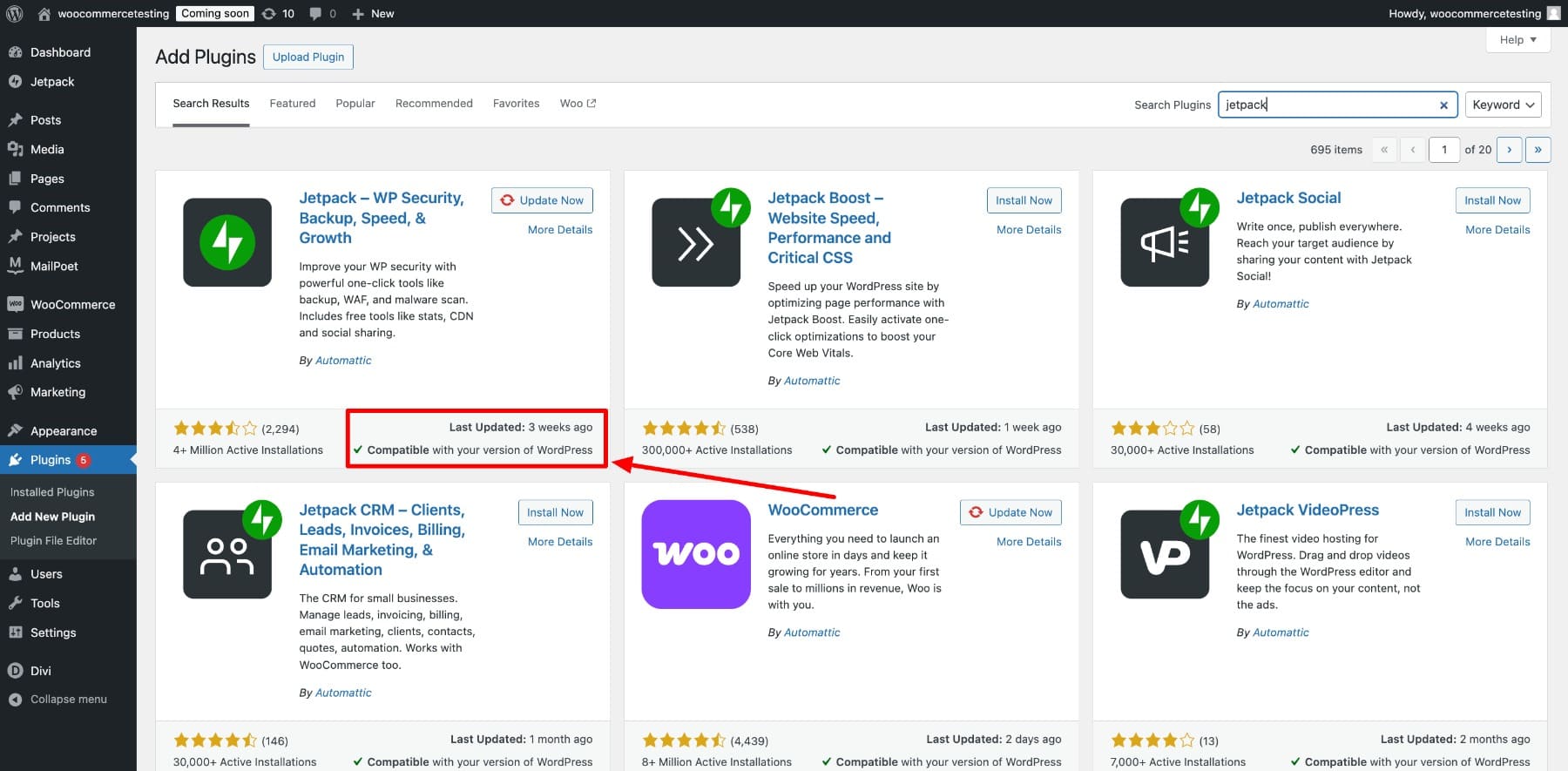Click Upload Plugin button
The width and height of the screenshot is (1568, 771).
click(308, 57)
